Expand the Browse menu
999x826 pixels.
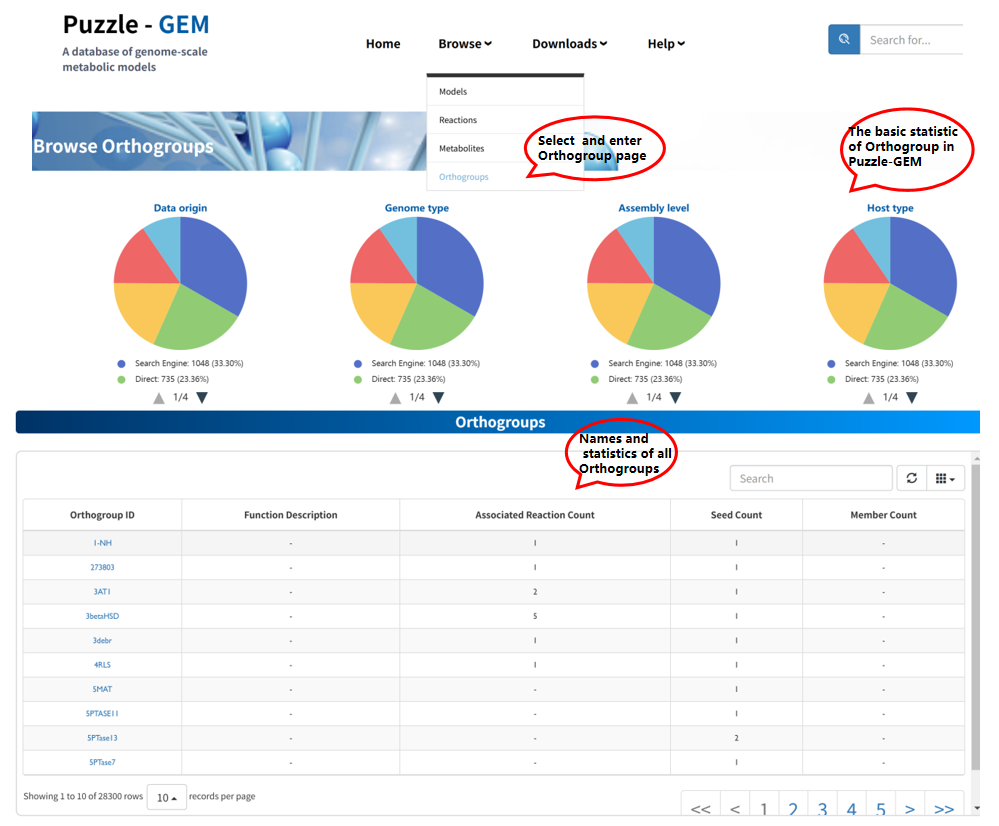[x=465, y=44]
